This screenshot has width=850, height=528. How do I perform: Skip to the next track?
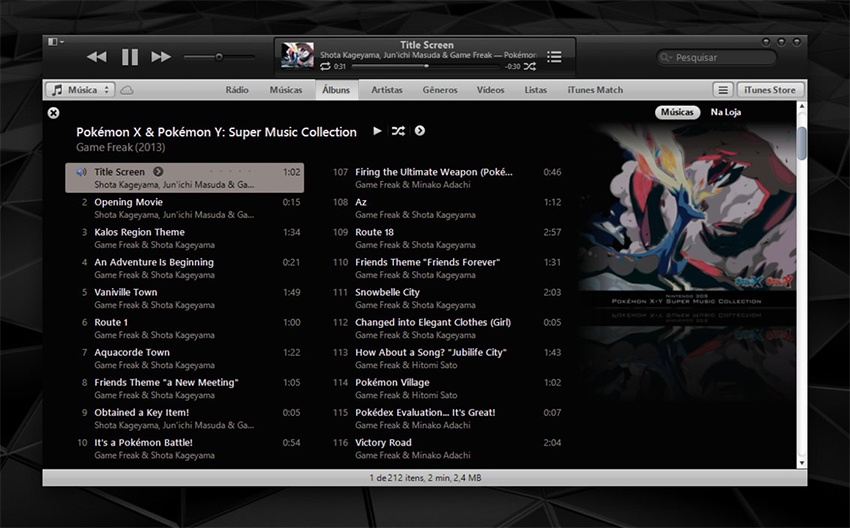coord(161,57)
